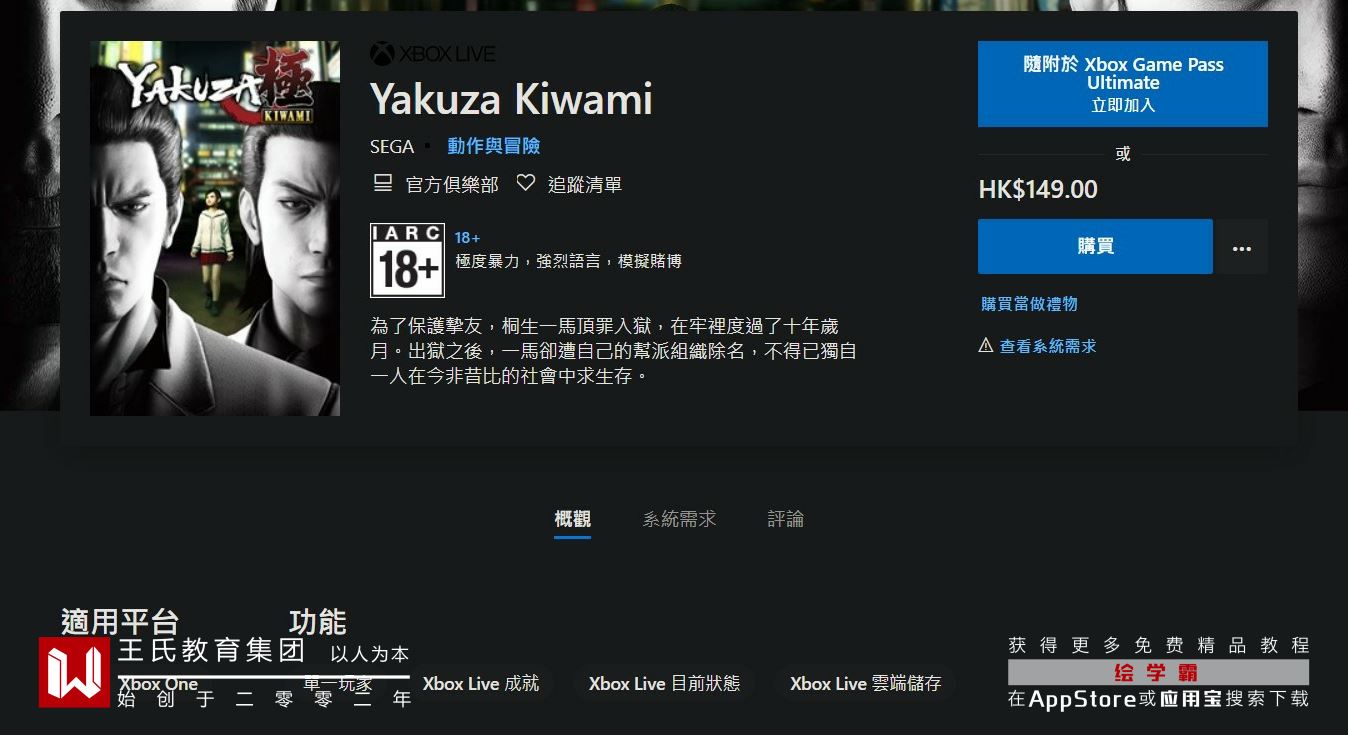Viewport: 1348px width, 735px height.
Task: Toggle the wishlist heart icon
Action: click(x=526, y=183)
